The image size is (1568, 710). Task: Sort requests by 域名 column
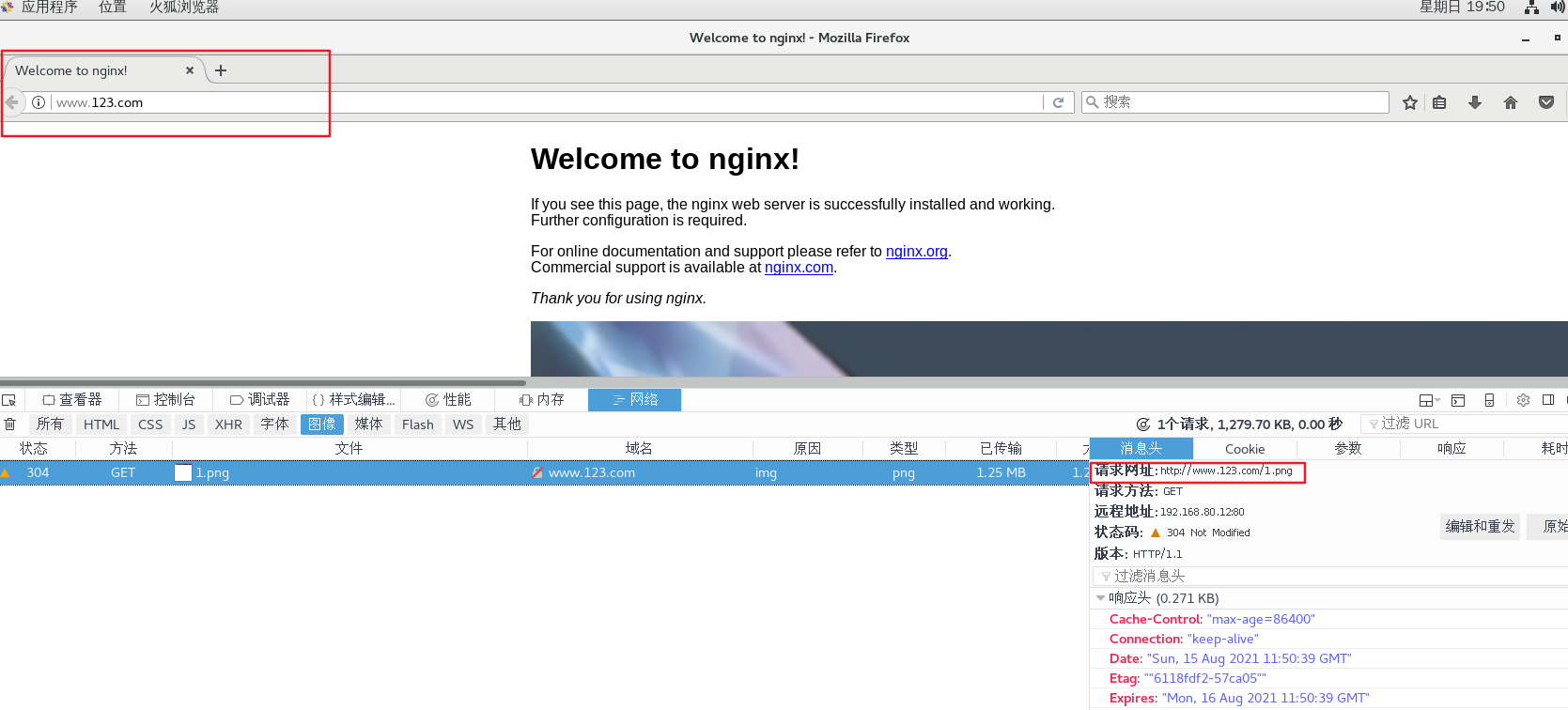pyautogui.click(x=639, y=449)
